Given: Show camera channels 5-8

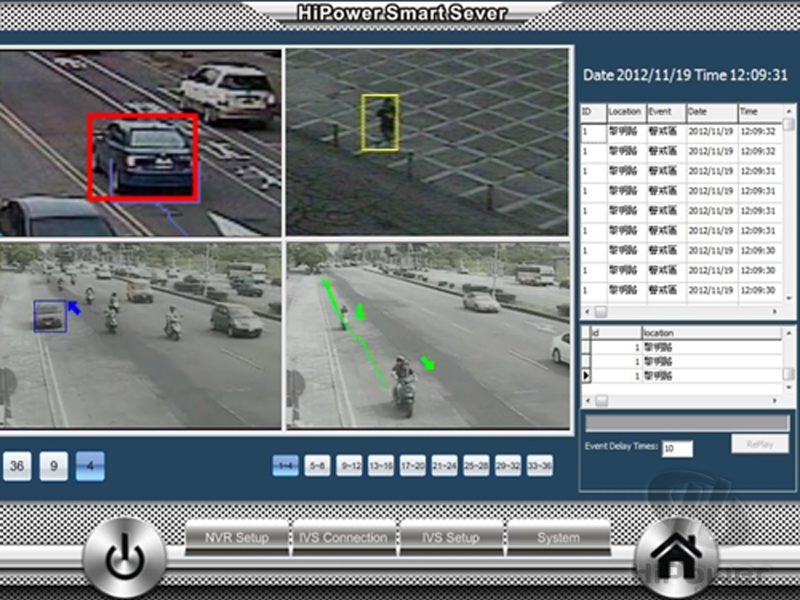Looking at the screenshot, I should click(318, 466).
